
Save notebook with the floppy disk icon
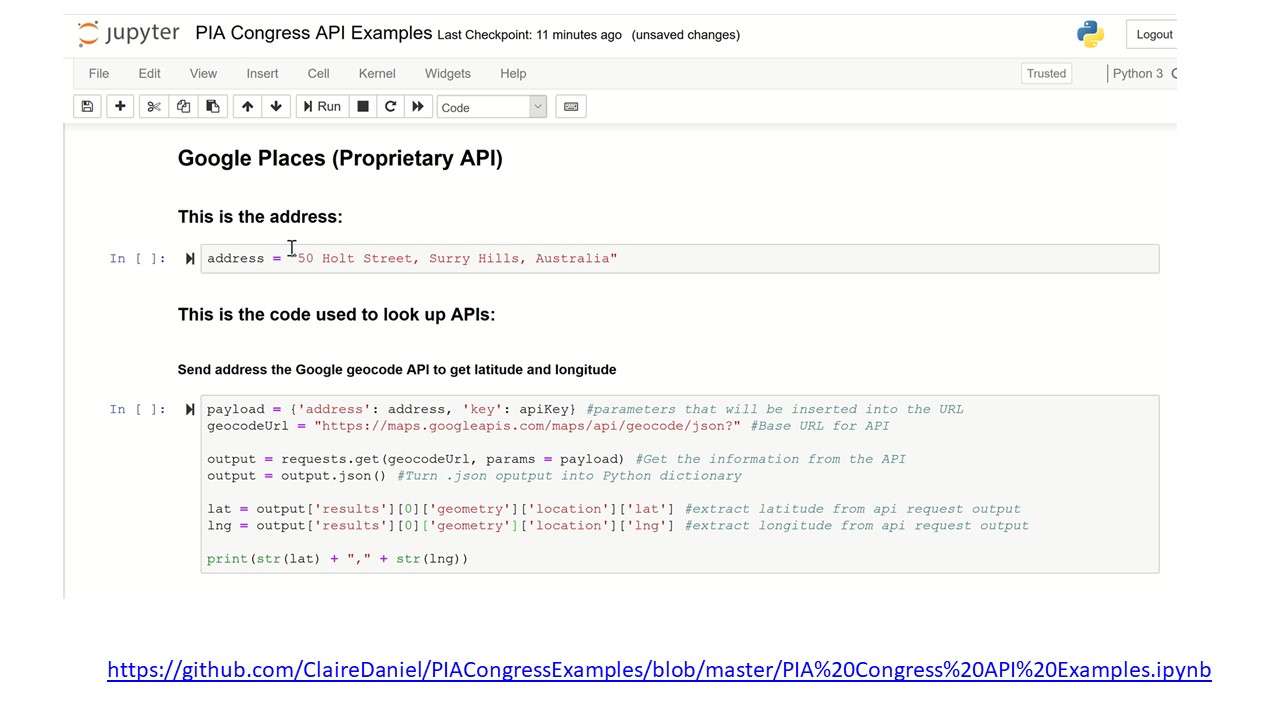click(87, 106)
